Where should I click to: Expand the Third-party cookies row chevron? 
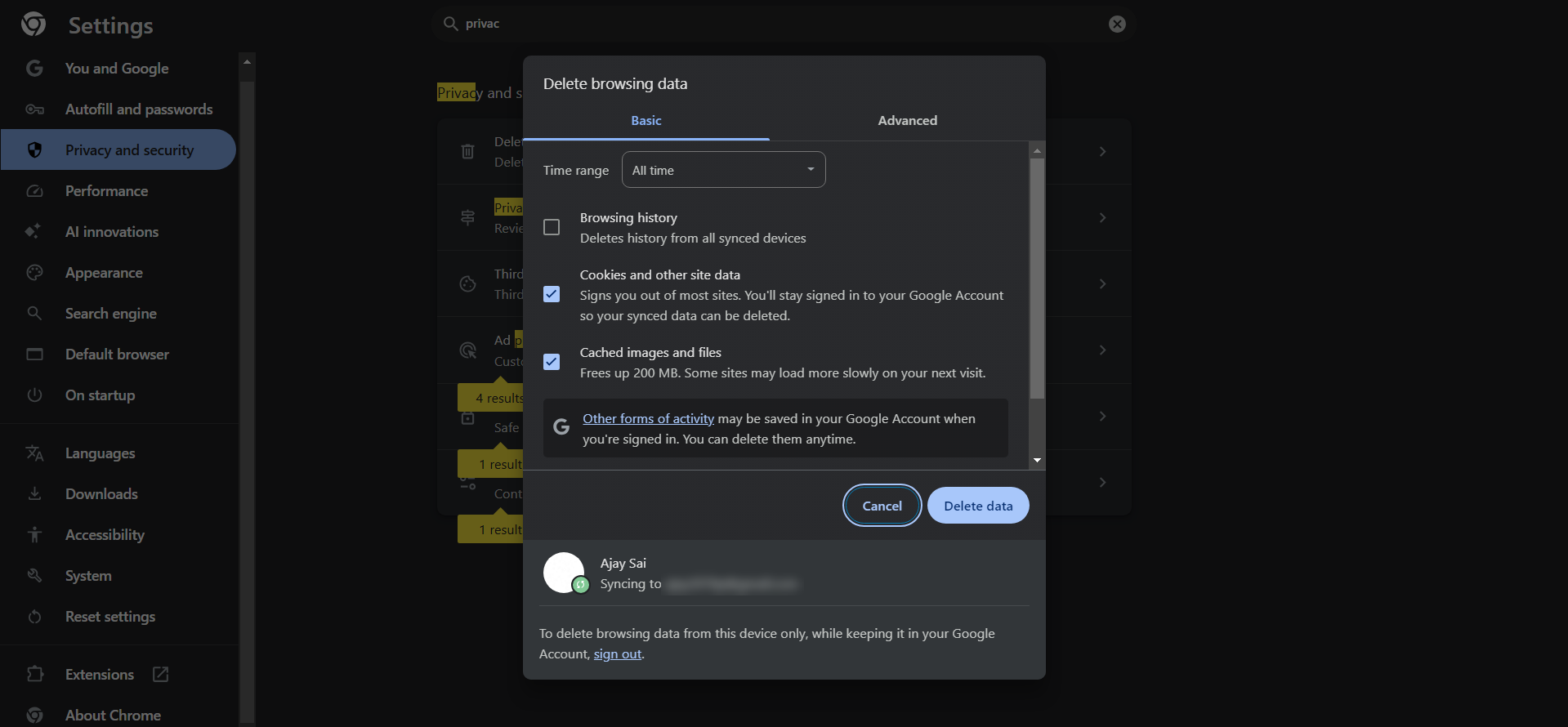[1102, 283]
